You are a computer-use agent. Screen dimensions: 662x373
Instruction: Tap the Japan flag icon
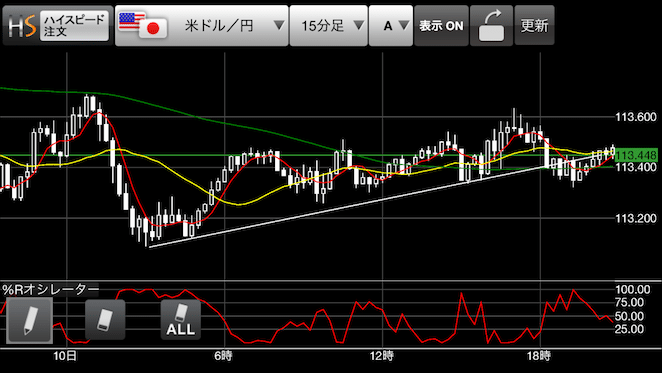click(153, 28)
